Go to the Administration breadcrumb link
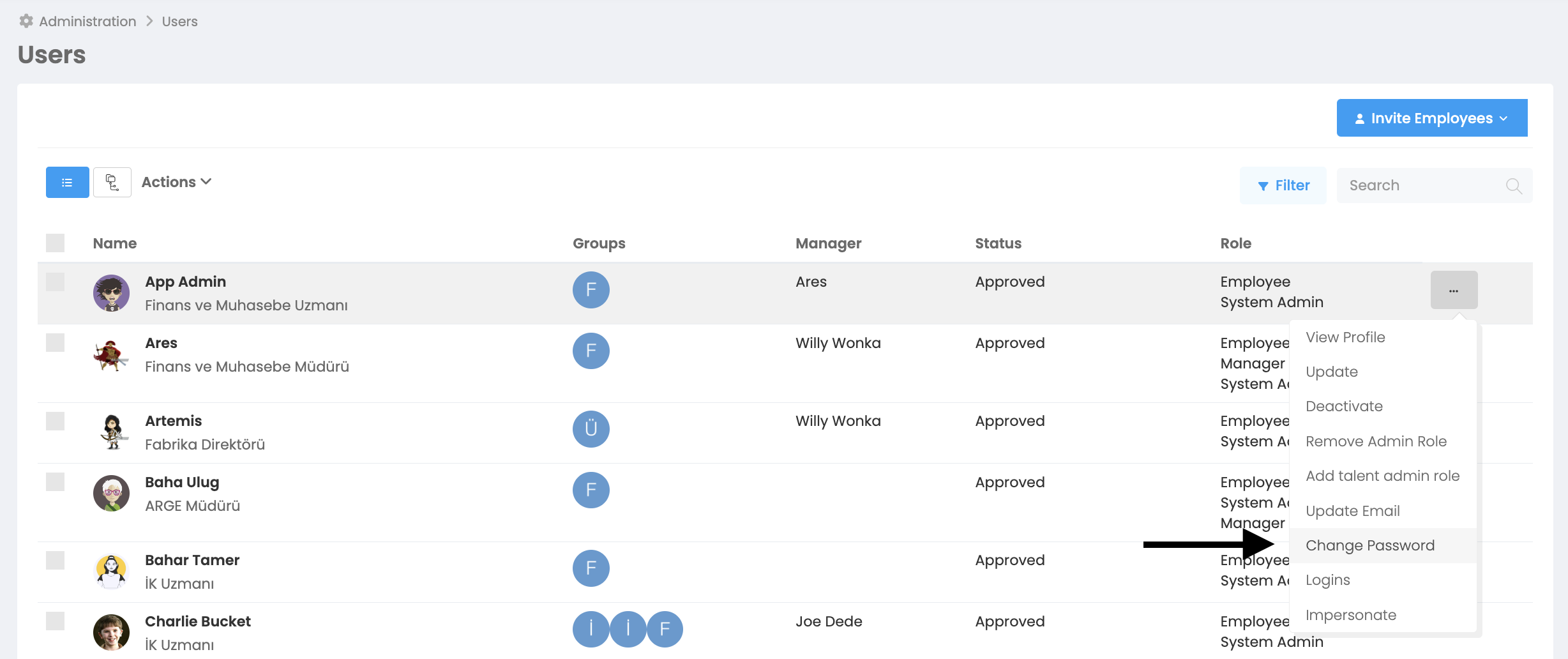1568x659 pixels. tap(87, 22)
